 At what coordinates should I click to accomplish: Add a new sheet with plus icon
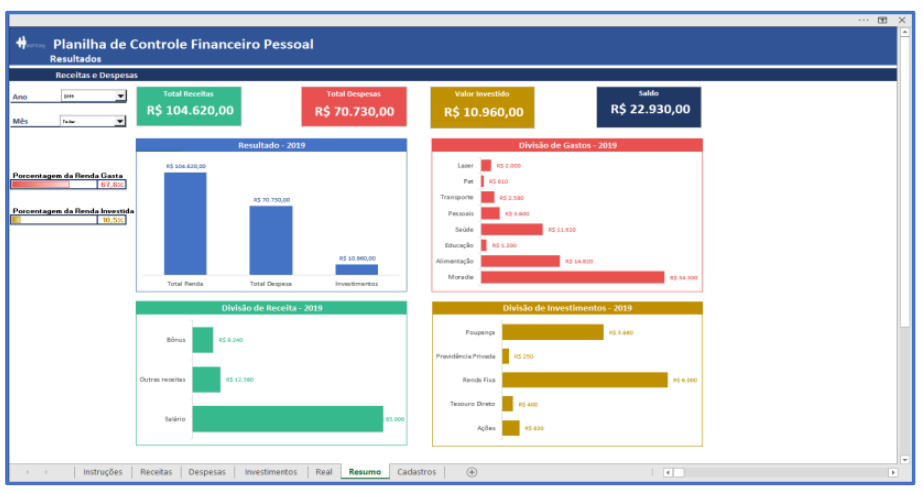pos(472,472)
